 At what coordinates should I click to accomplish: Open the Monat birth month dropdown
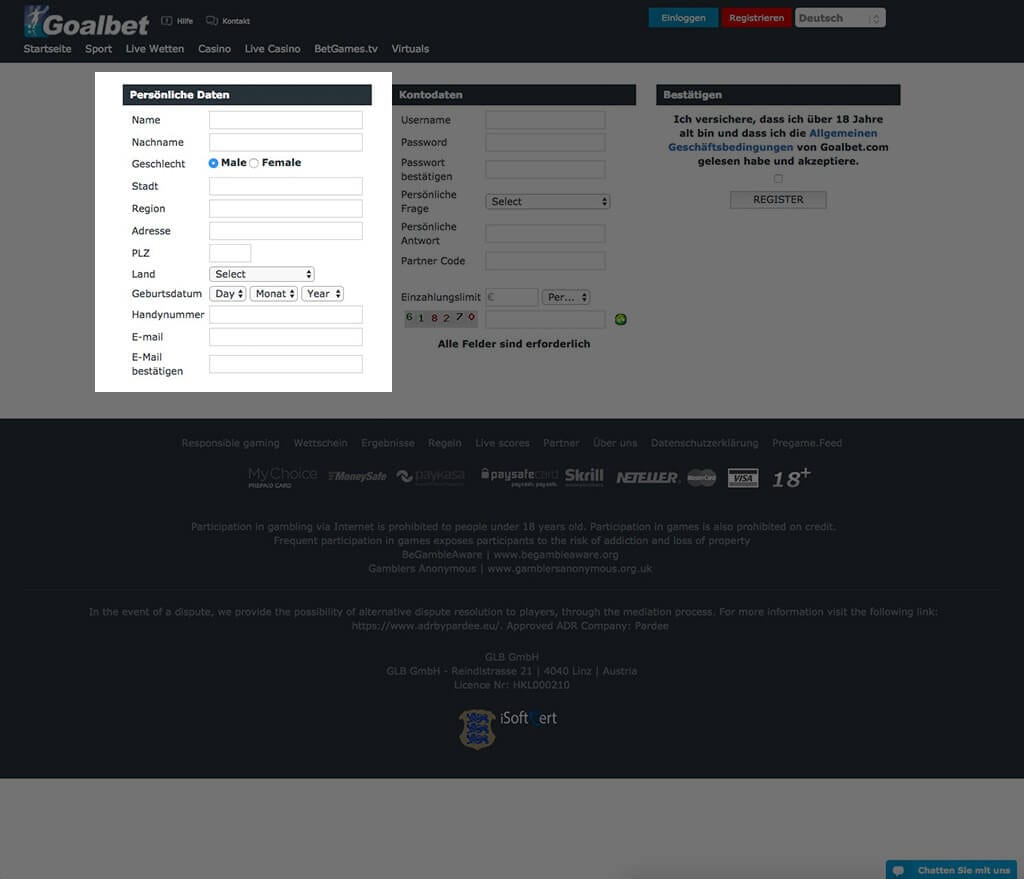pyautogui.click(x=273, y=294)
